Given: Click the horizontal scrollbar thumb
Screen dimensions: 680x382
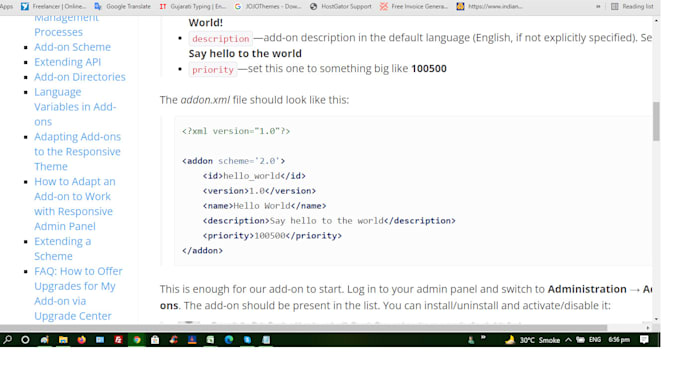Looking at the screenshot, I should [x=304, y=328].
